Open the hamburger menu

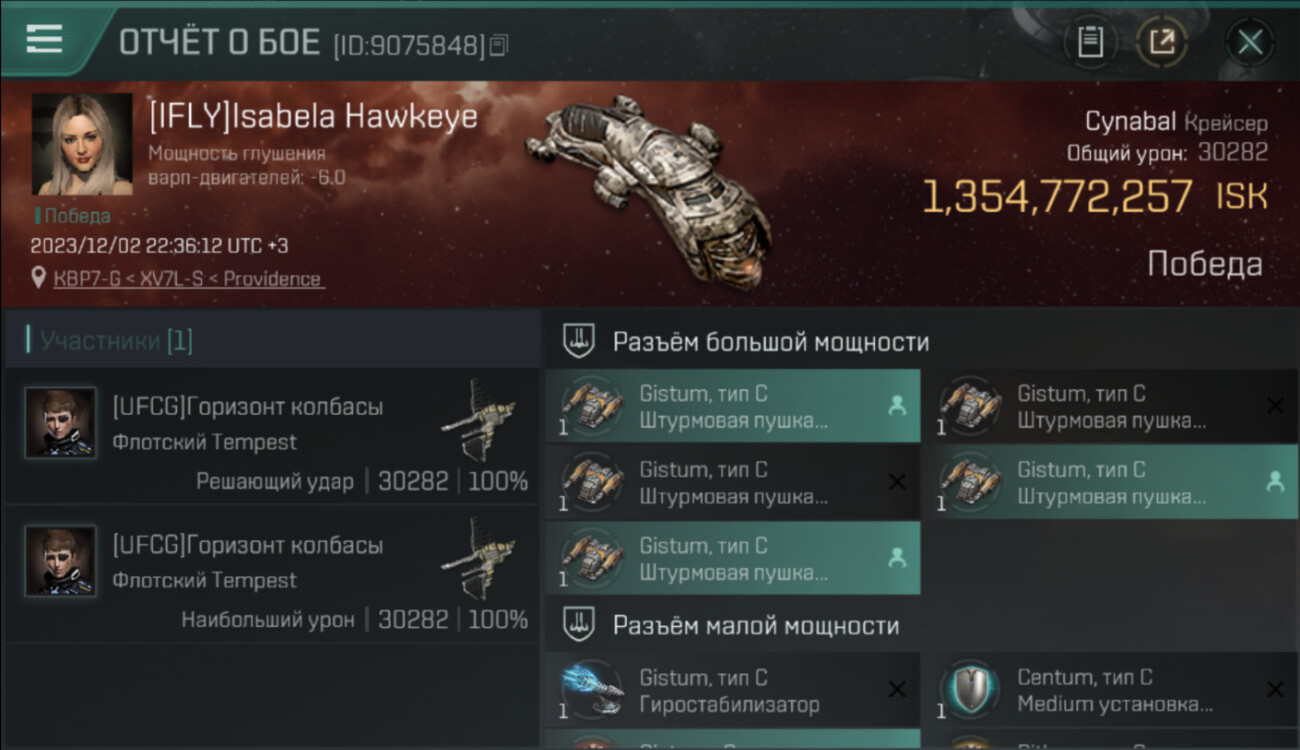tap(44, 39)
